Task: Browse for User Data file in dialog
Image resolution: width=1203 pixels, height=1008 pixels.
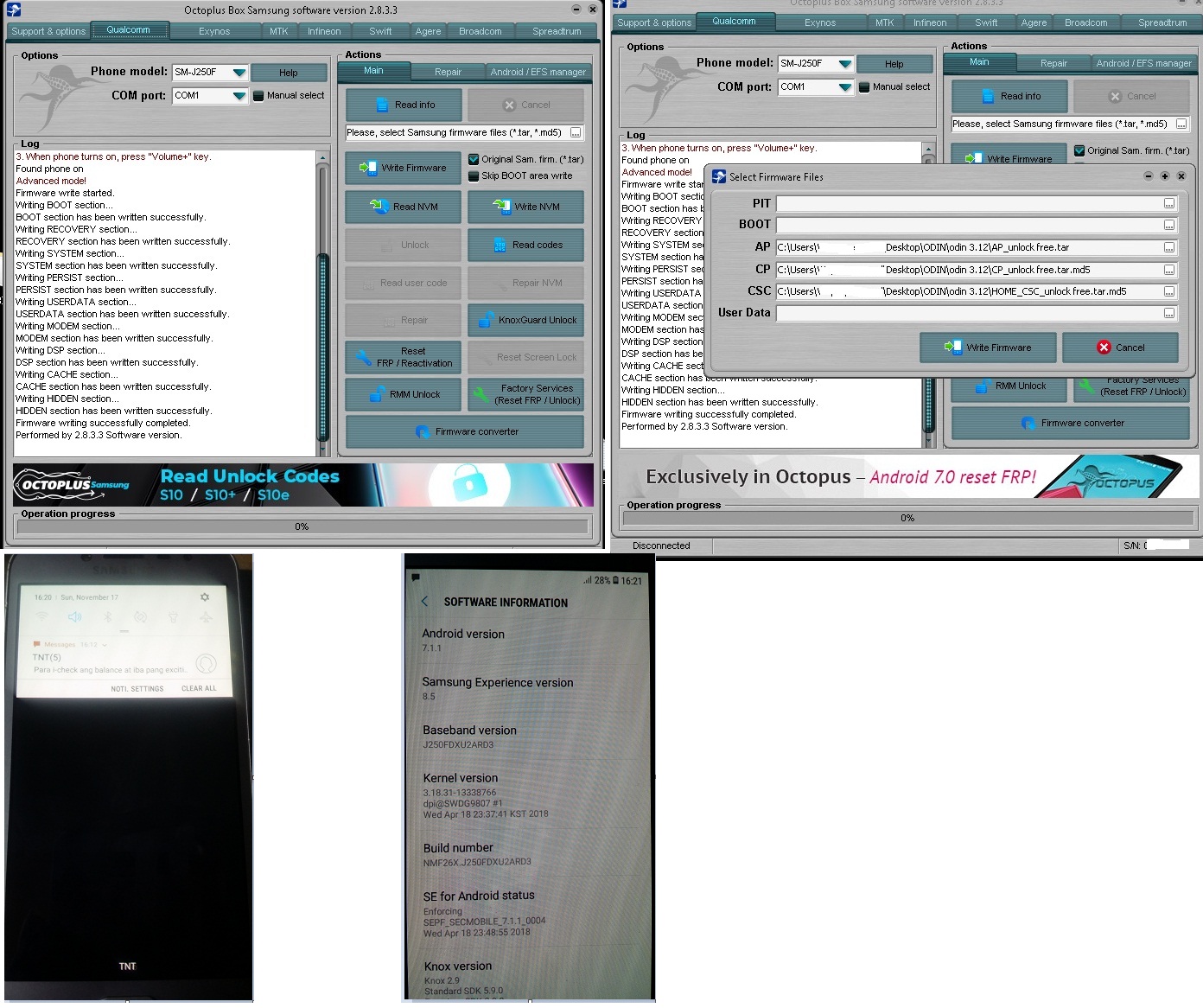Action: click(1169, 313)
